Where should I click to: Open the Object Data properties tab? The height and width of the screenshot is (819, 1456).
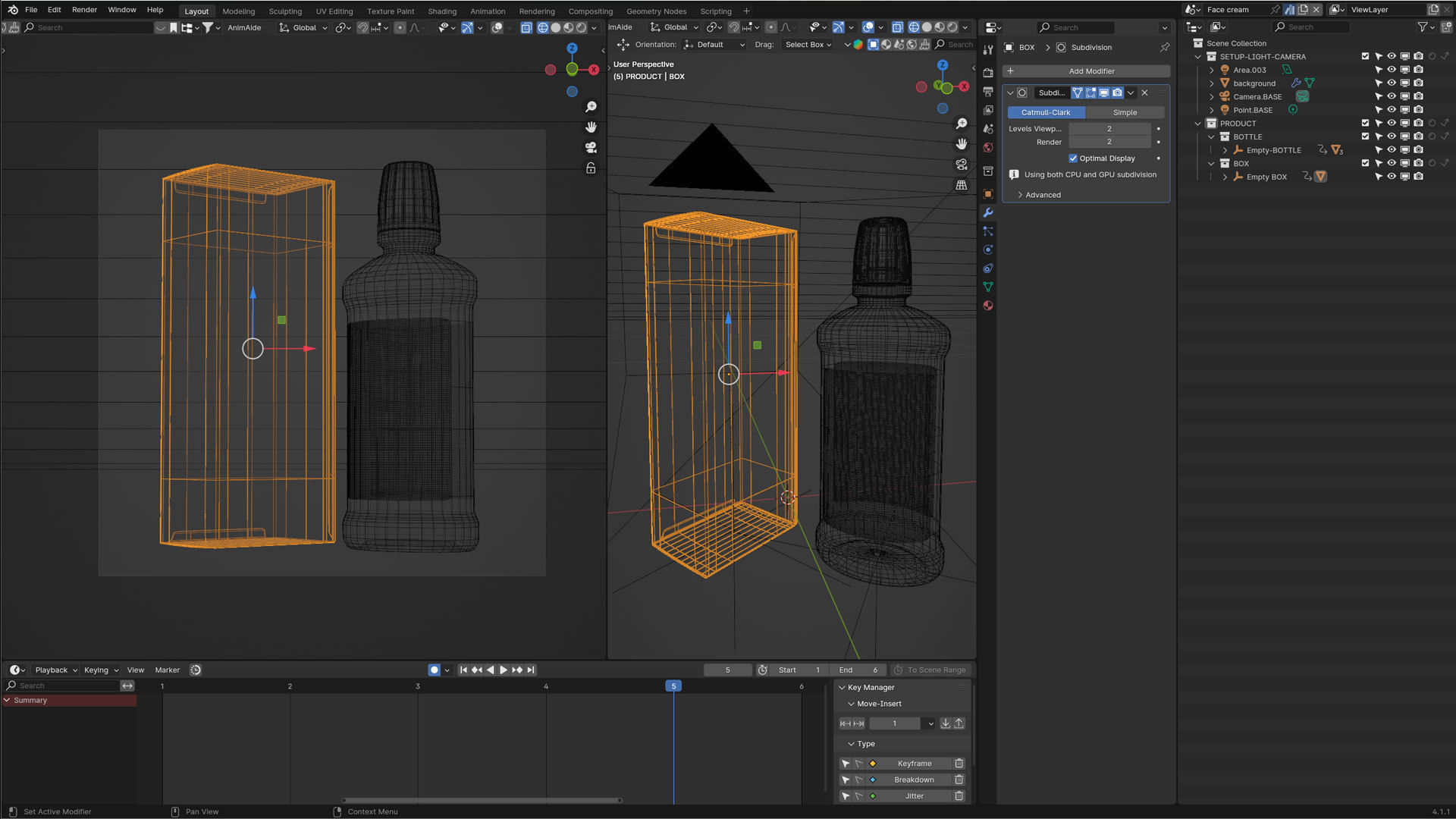(x=987, y=287)
